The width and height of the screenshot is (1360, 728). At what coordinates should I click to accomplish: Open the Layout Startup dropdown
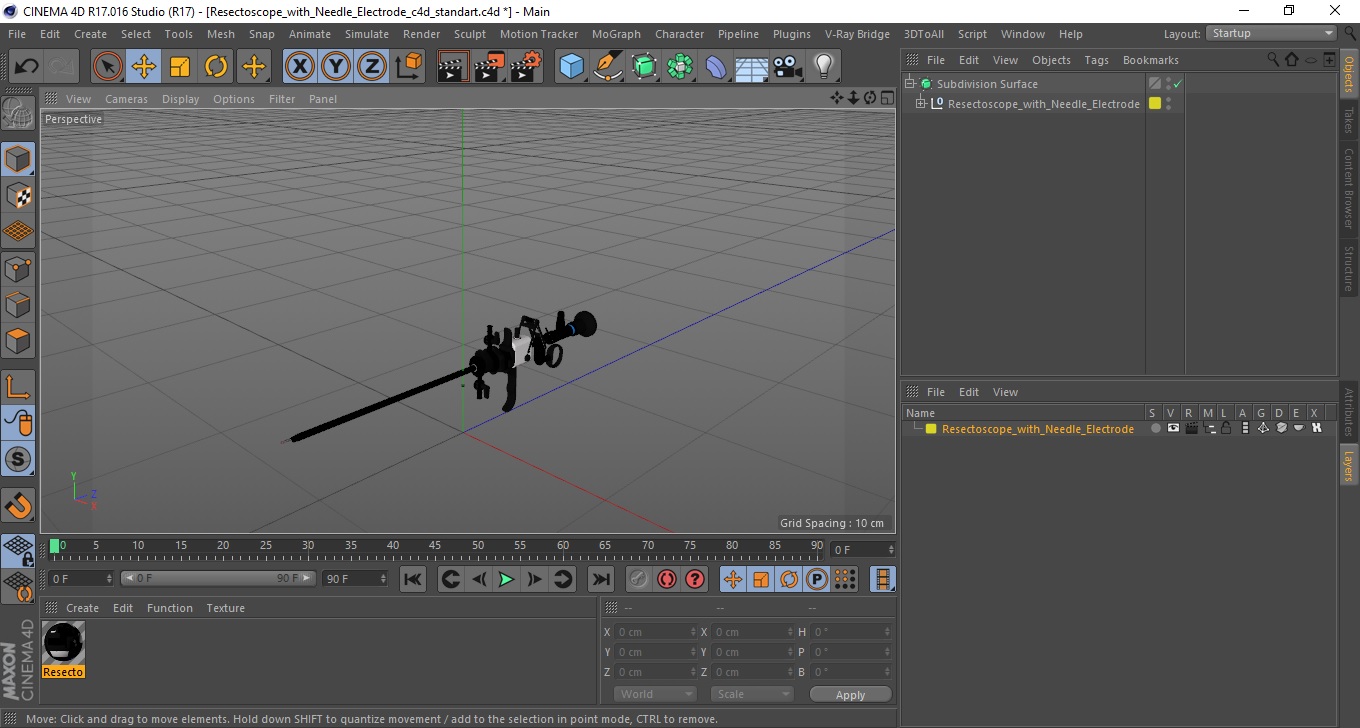pyautogui.click(x=1272, y=33)
